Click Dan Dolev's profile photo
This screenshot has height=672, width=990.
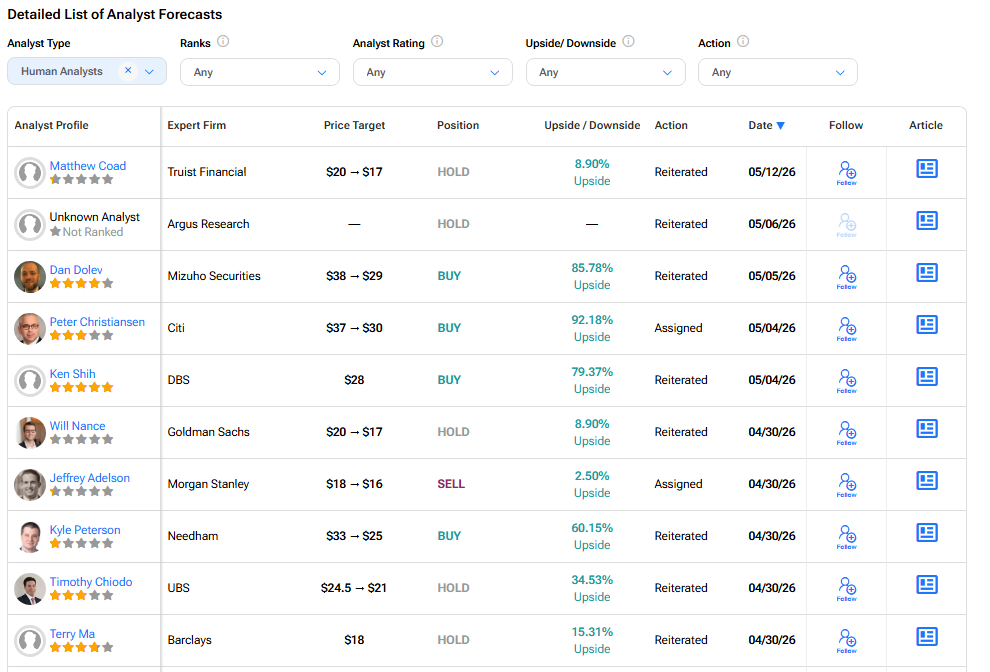[x=30, y=277]
